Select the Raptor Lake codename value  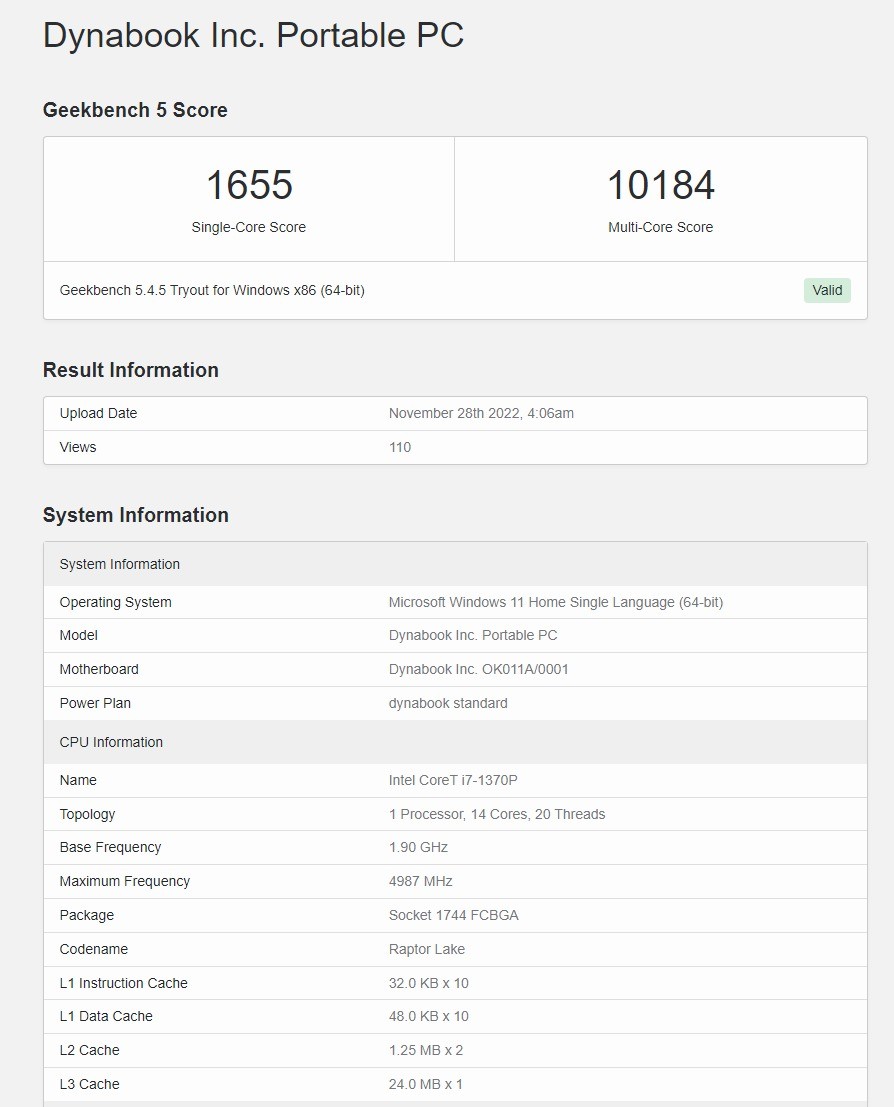[x=427, y=949]
